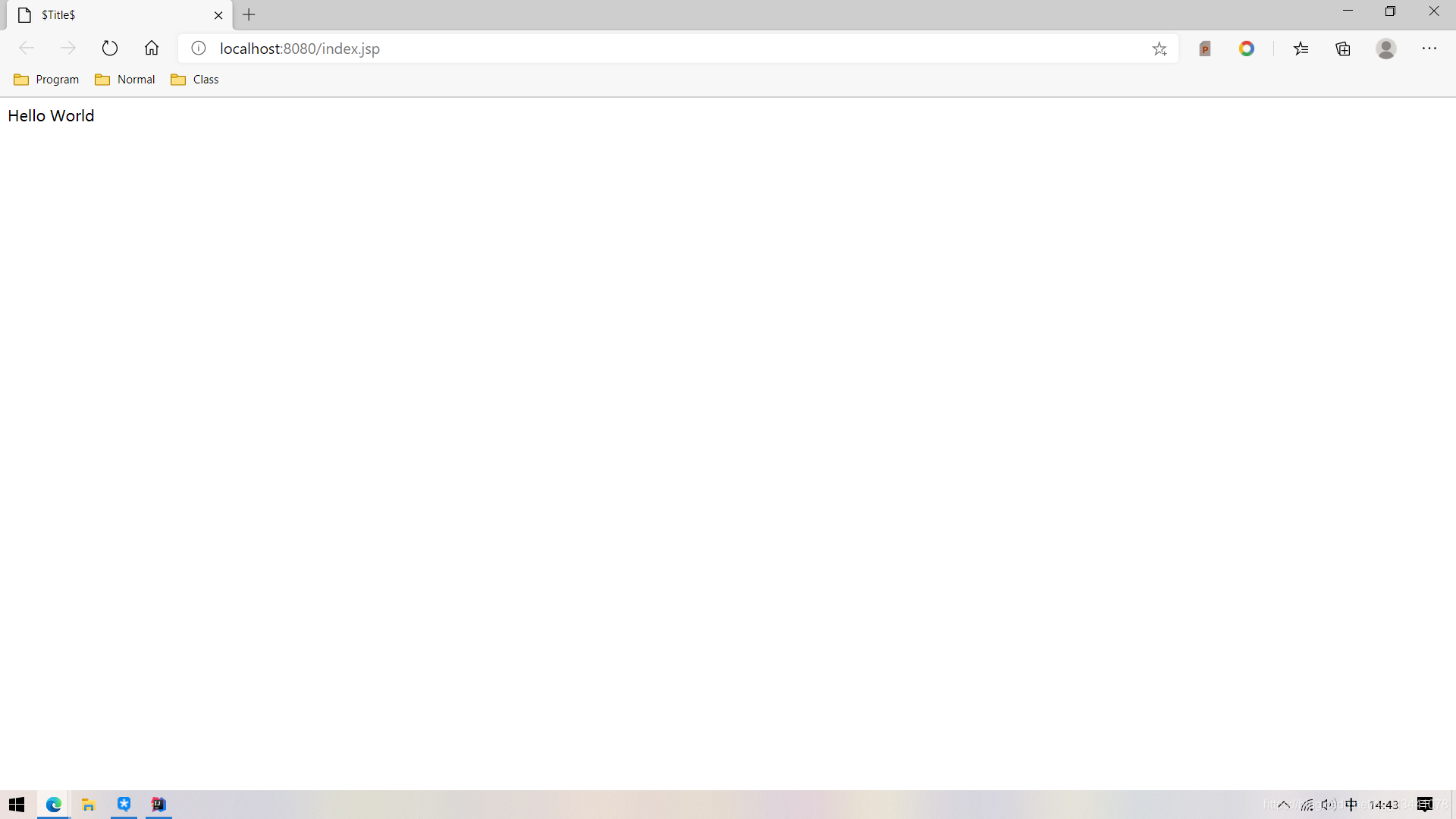Screen dimensions: 1456x819
Task: Click the new tab plus button
Action: [x=248, y=15]
